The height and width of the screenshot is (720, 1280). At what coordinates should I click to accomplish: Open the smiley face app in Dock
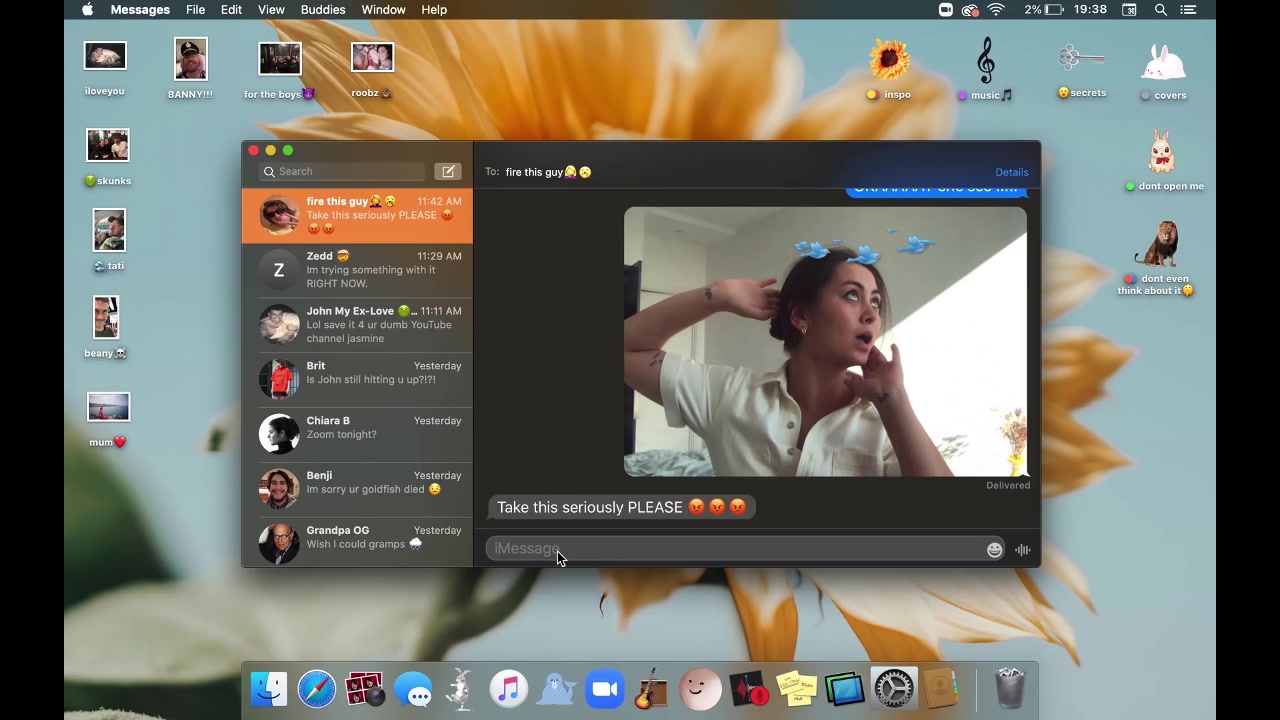tap(700, 689)
